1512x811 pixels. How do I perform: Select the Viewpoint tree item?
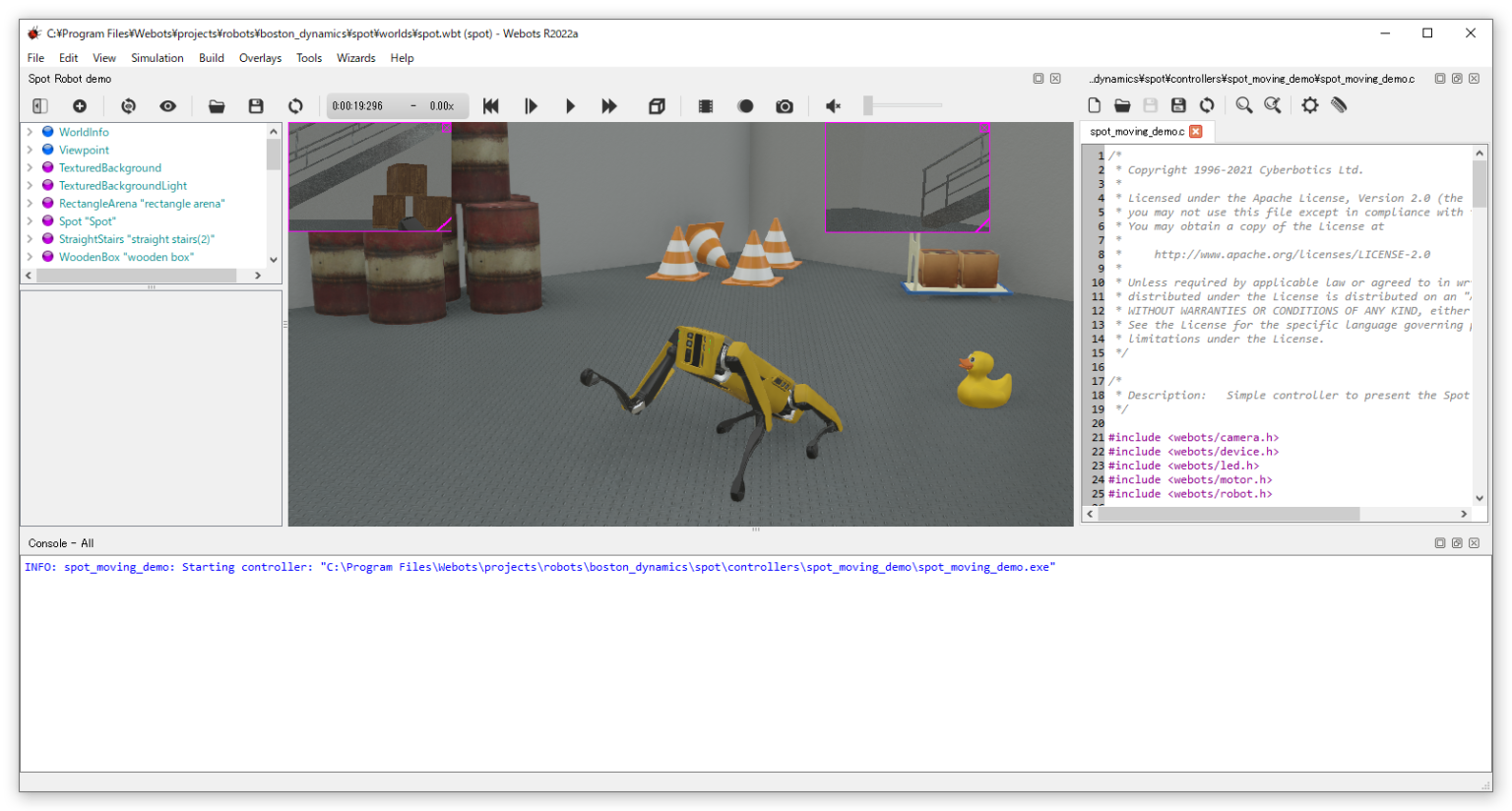click(x=84, y=150)
